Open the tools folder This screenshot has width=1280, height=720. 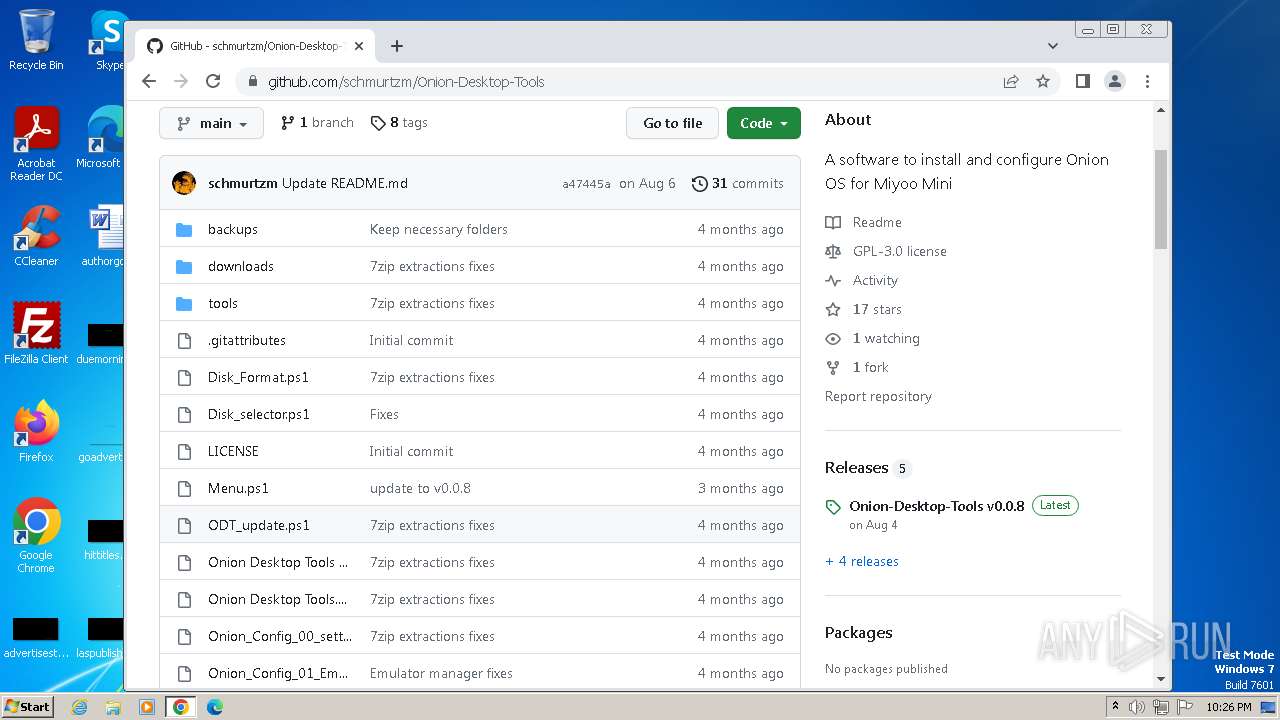click(x=223, y=303)
